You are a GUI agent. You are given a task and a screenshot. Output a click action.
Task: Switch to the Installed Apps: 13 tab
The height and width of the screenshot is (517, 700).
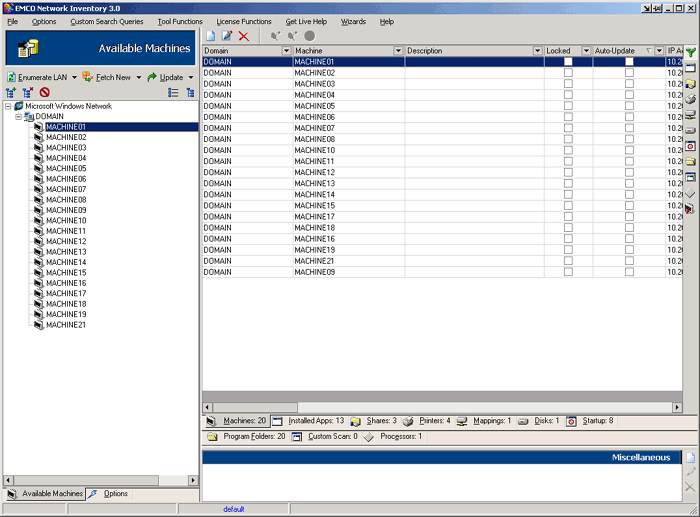coord(309,421)
